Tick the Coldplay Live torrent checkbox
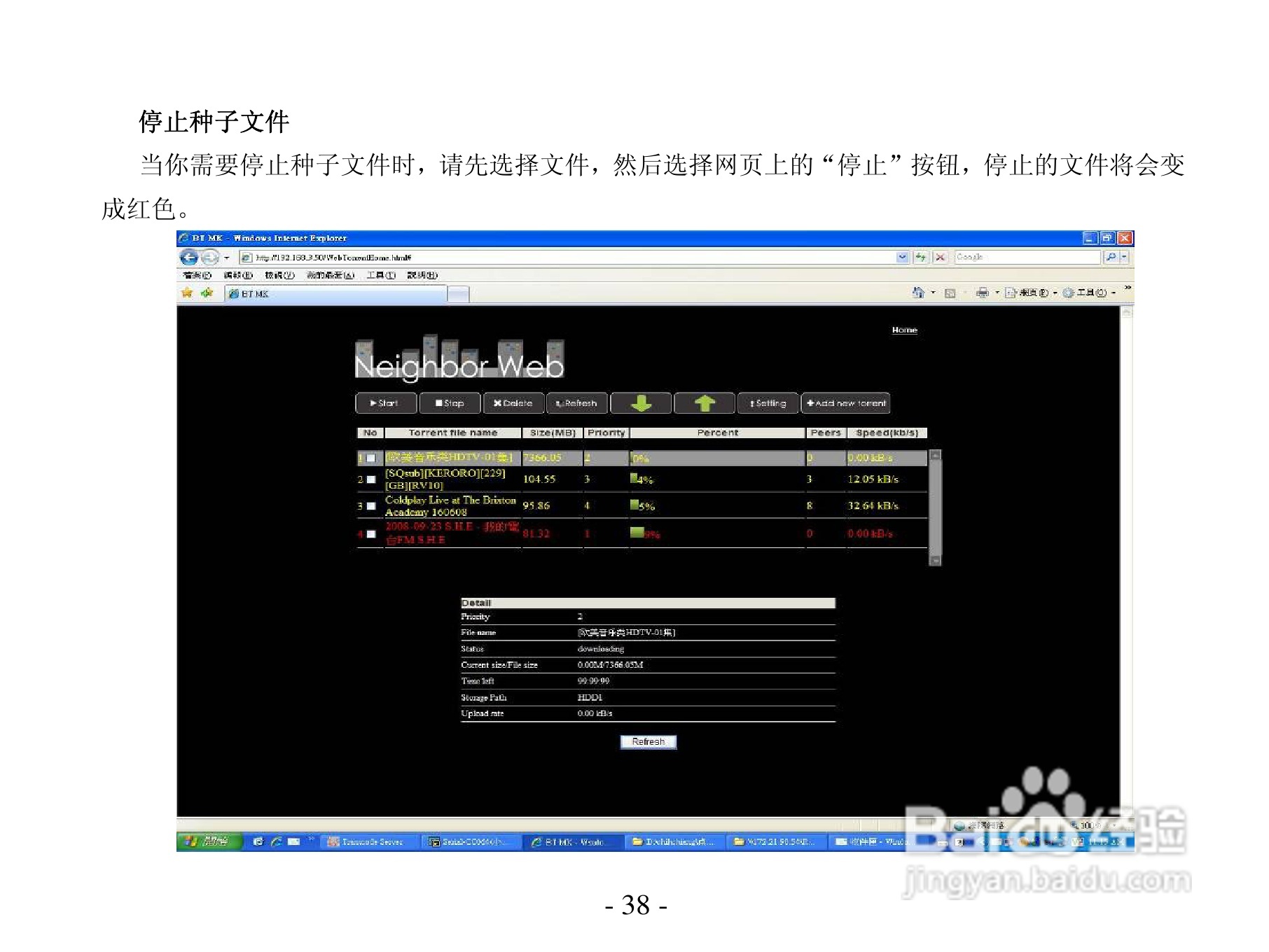 (x=371, y=506)
